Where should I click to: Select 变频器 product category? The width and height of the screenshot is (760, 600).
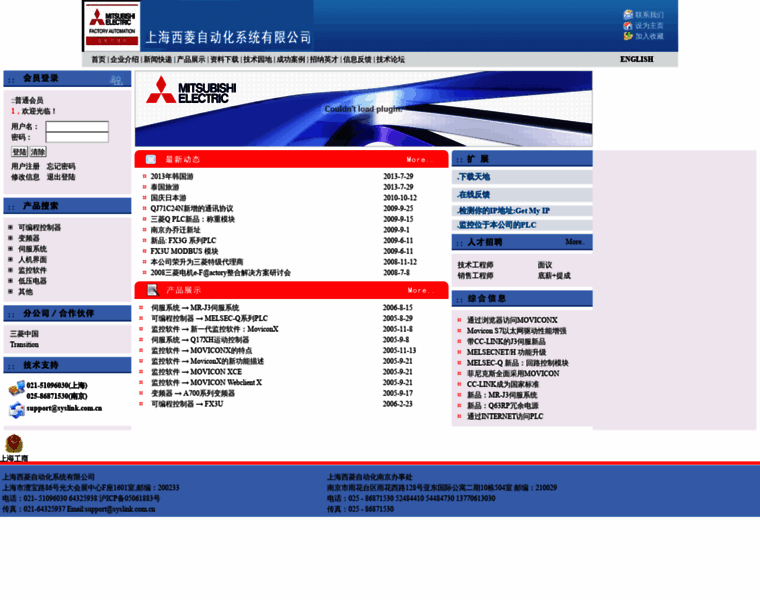[x=29, y=238]
